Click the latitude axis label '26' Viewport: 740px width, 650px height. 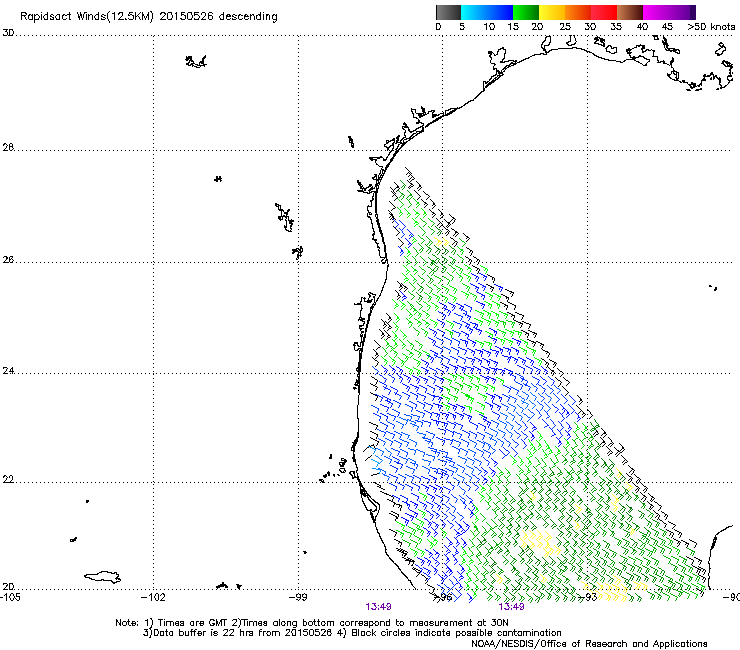[8, 260]
